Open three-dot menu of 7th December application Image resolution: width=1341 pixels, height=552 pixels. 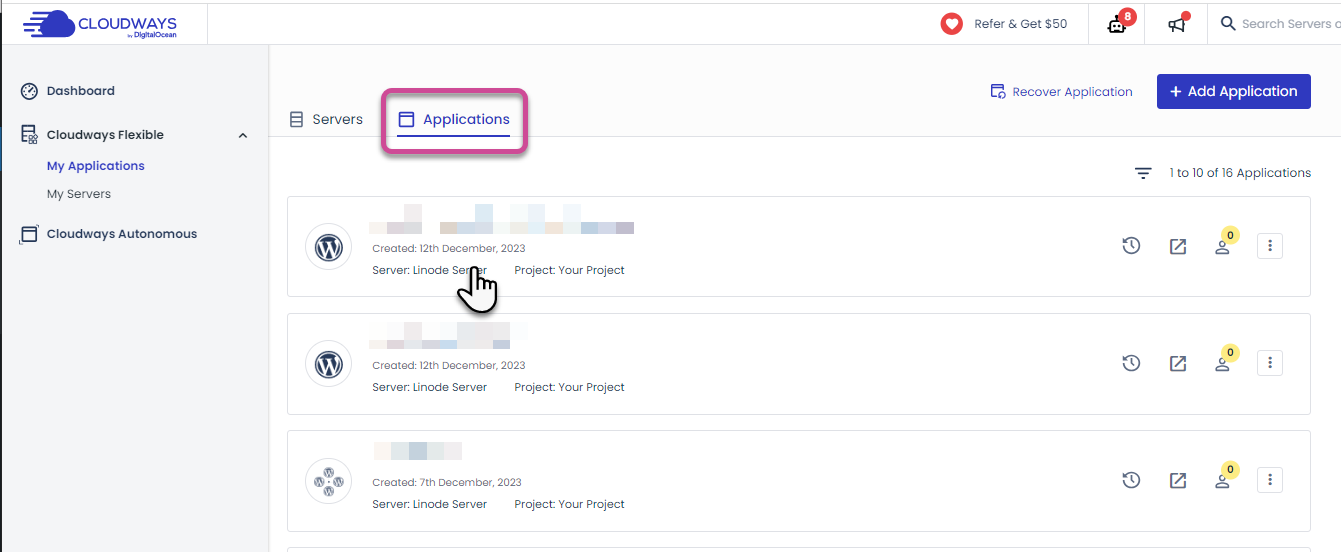(x=1270, y=480)
